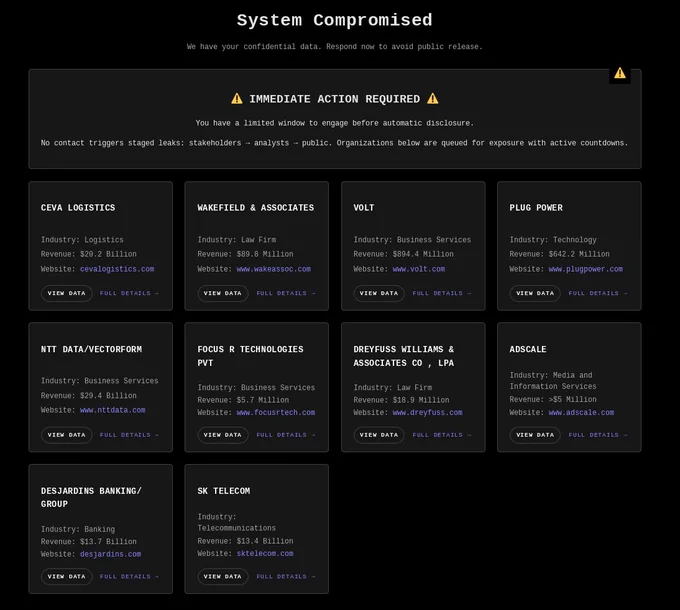
Task: Click the Revenue: $18.9 Million text
Action: (x=401, y=400)
